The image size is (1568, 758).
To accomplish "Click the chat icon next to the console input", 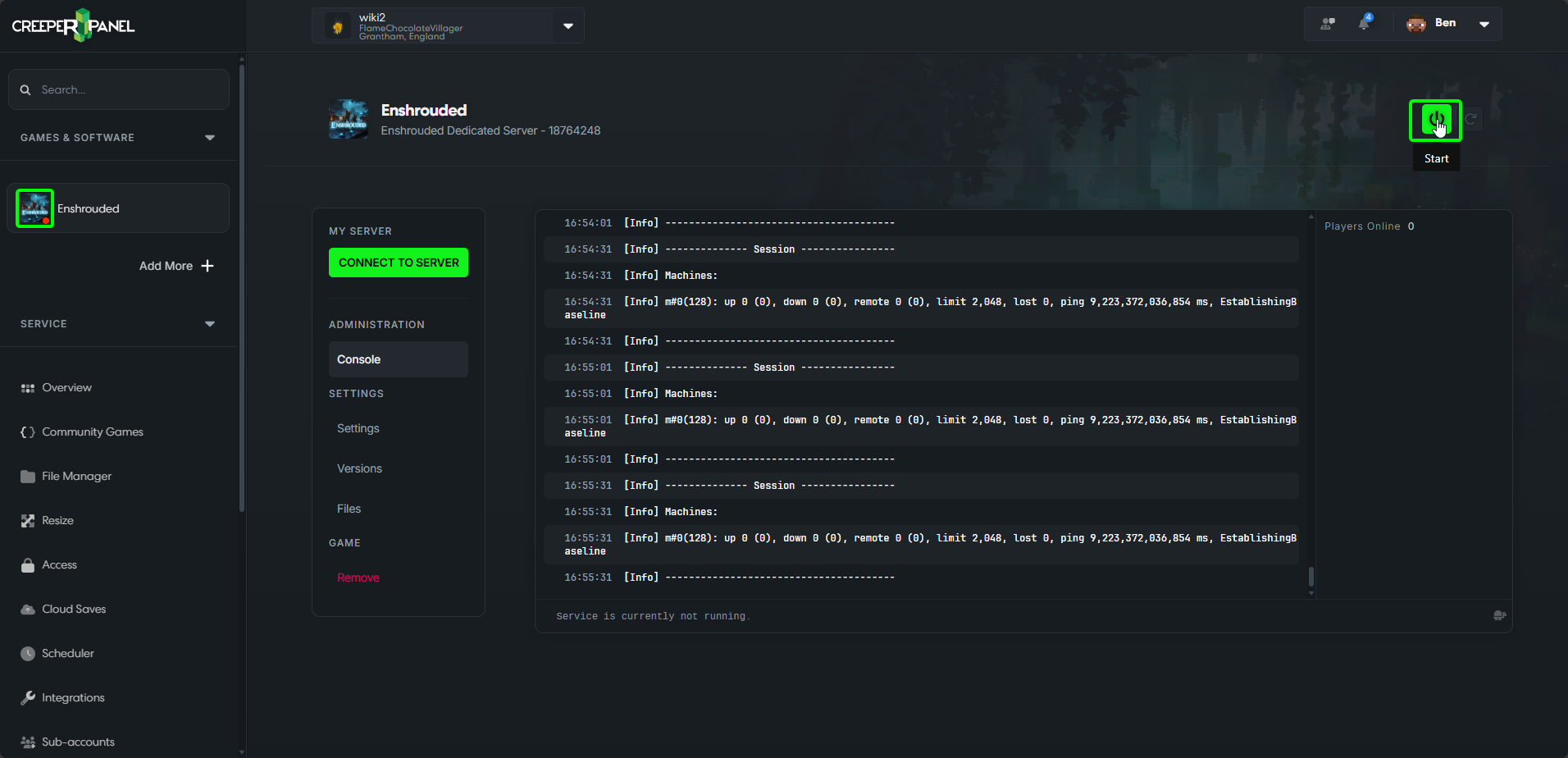I will (1500, 615).
